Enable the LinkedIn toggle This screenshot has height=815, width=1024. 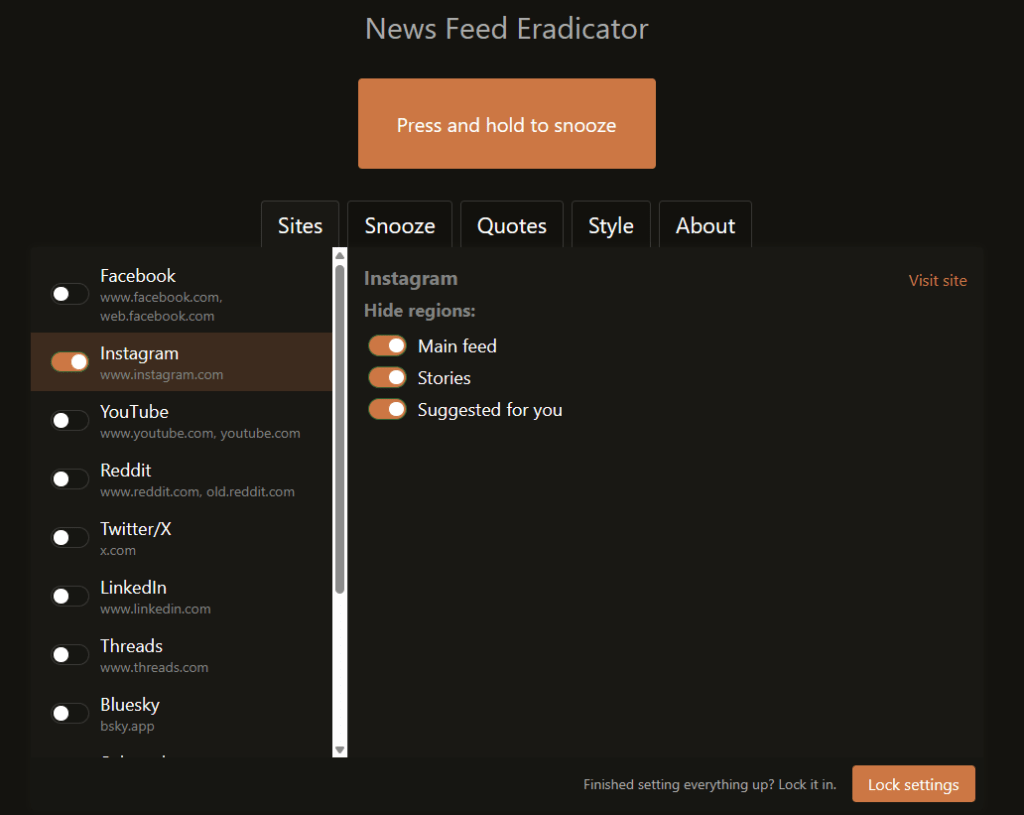tap(70, 596)
